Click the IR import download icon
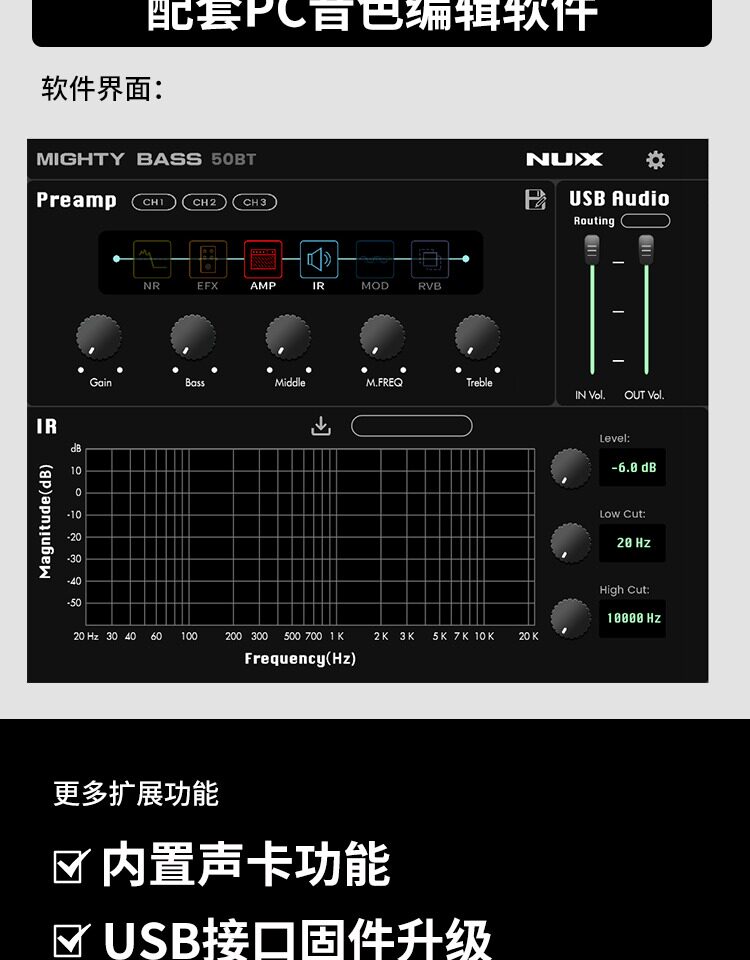The width and height of the screenshot is (750, 960). (x=321, y=426)
